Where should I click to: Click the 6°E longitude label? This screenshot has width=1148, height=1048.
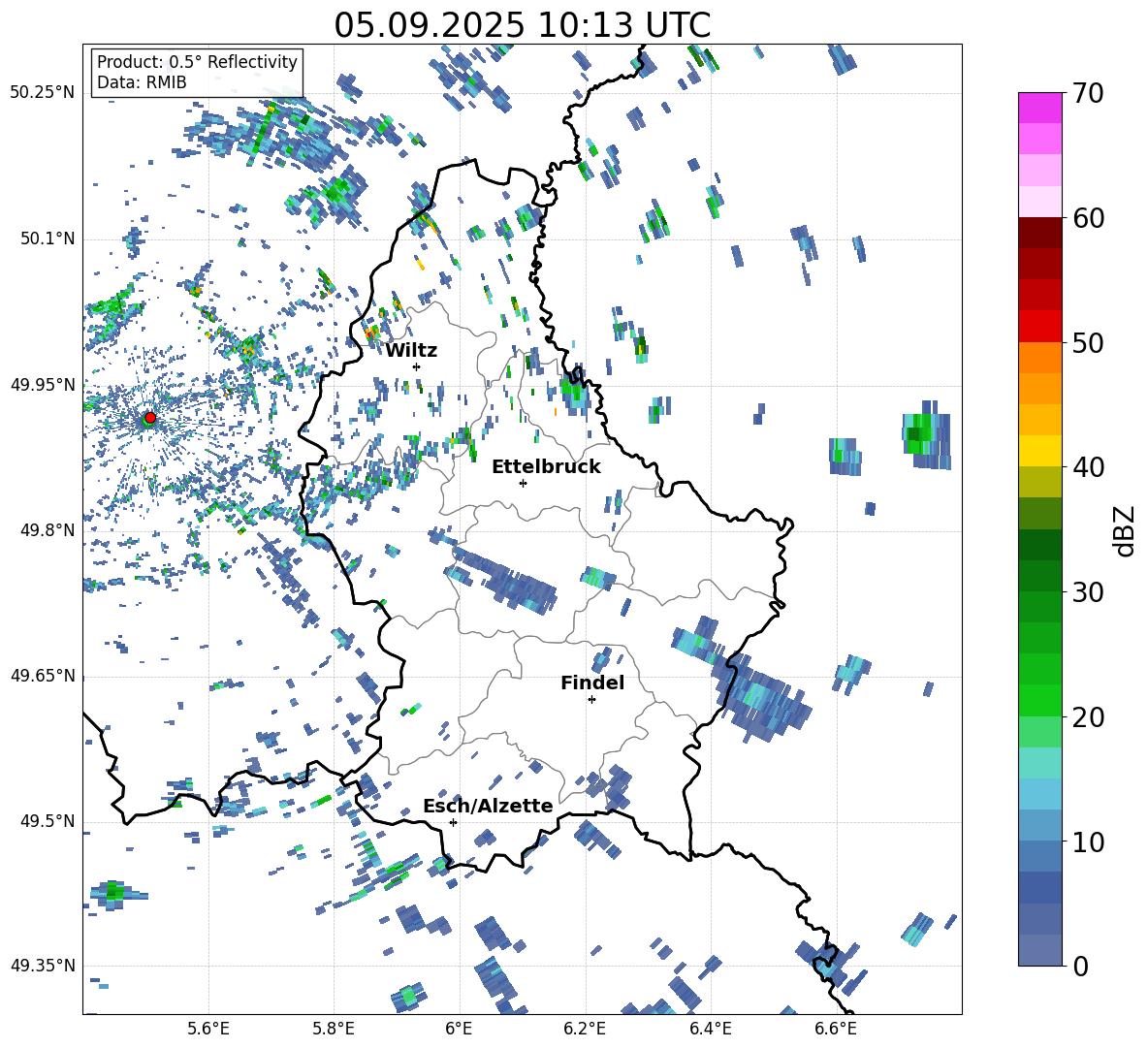pyautogui.click(x=459, y=1029)
